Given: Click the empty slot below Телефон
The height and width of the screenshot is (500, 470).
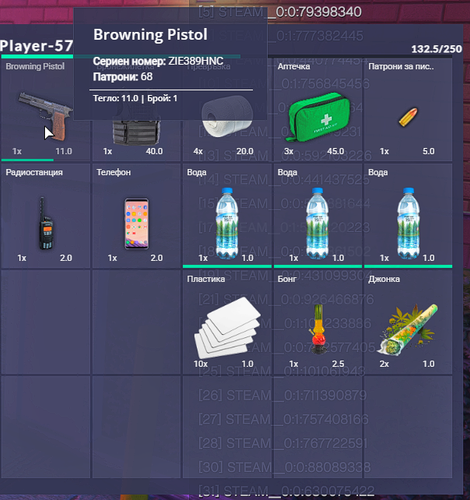Looking at the screenshot, I should coord(136,322).
